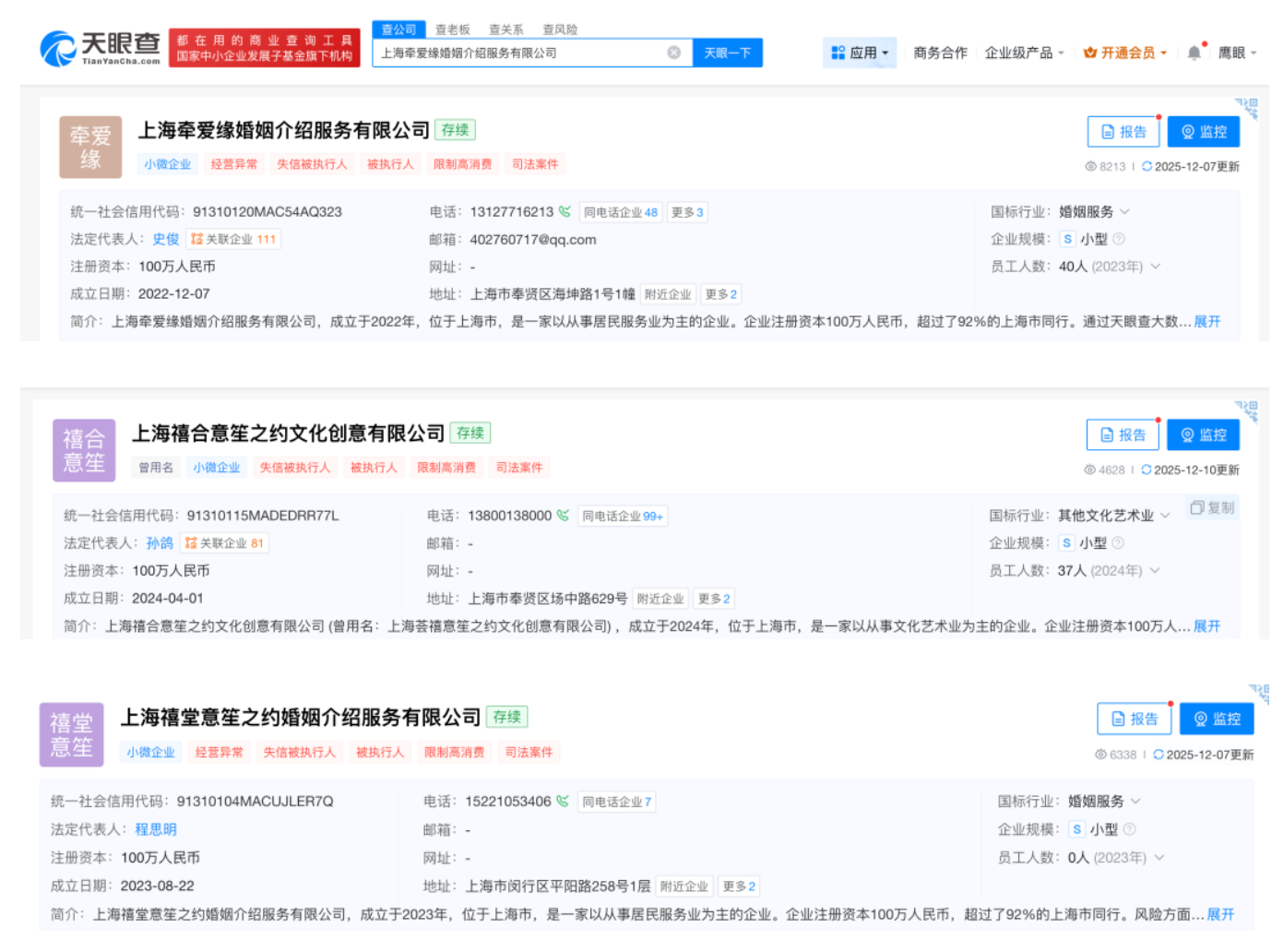This screenshot has width=1284, height=952.
Task: Expand the 开通会员 membership menu
Action: click(1124, 53)
